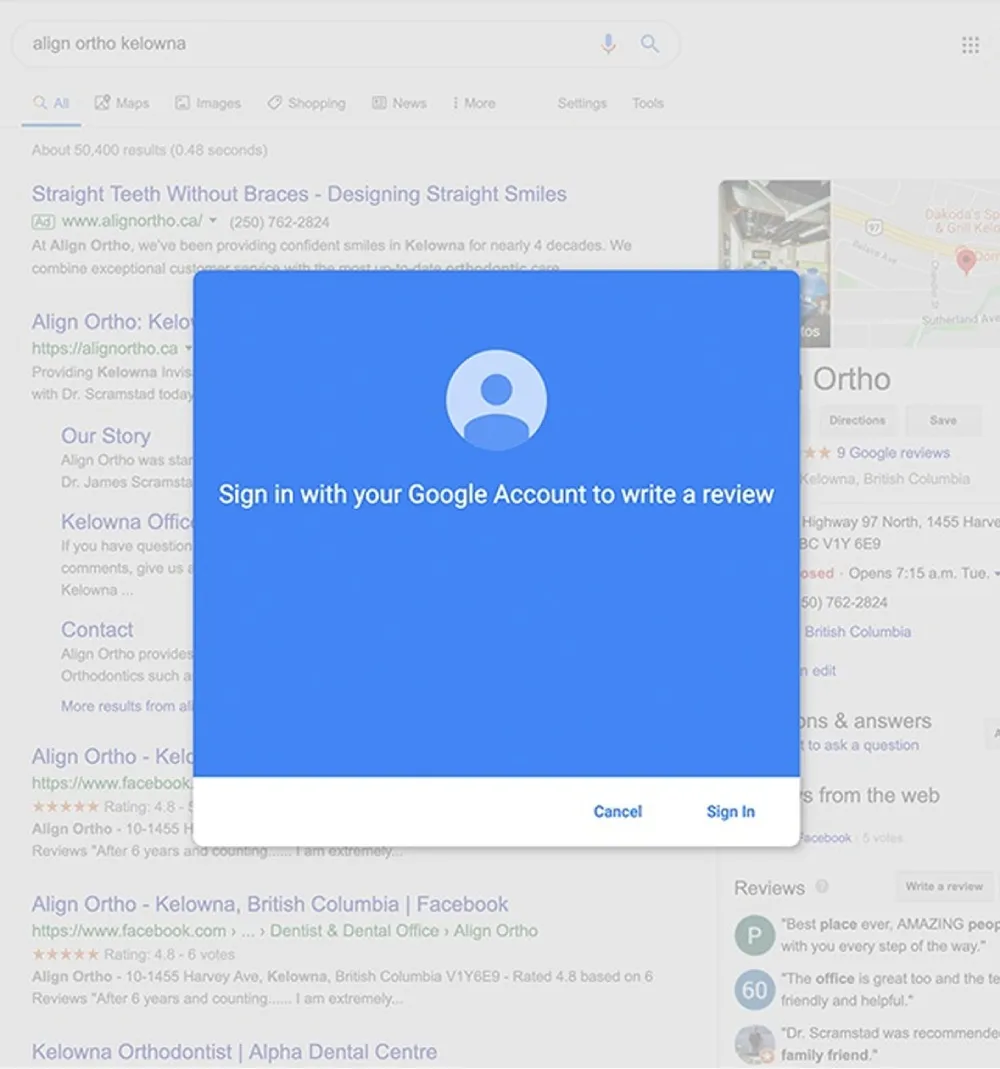The height and width of the screenshot is (1069, 1000).
Task: Expand the opening hours dropdown arrow
Action: (x=996, y=574)
